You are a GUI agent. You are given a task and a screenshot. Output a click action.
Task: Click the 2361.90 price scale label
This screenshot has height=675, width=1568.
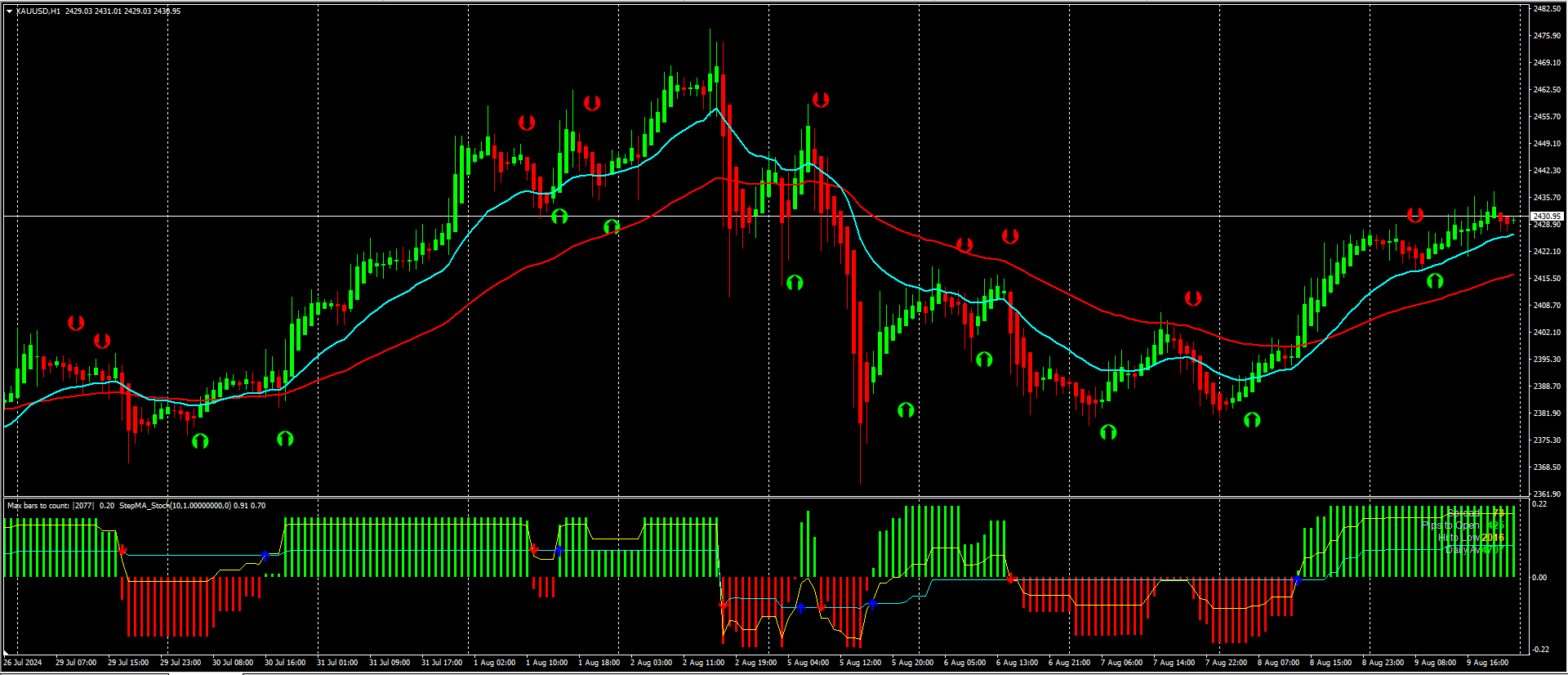tap(1548, 494)
